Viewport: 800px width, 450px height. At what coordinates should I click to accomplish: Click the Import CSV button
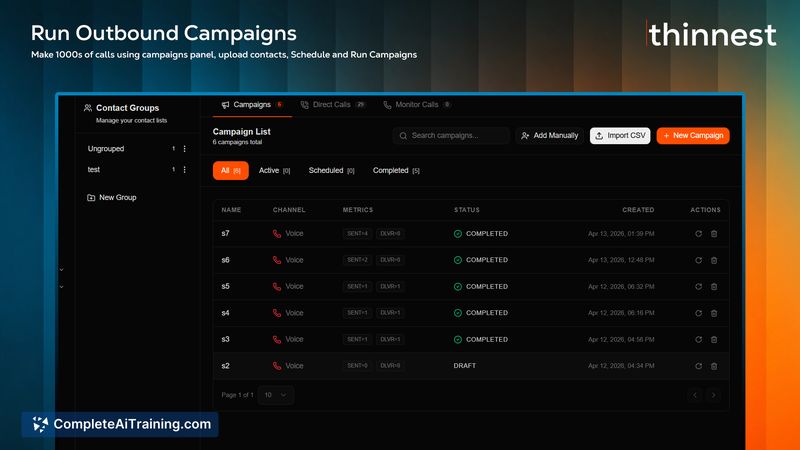(x=620, y=136)
